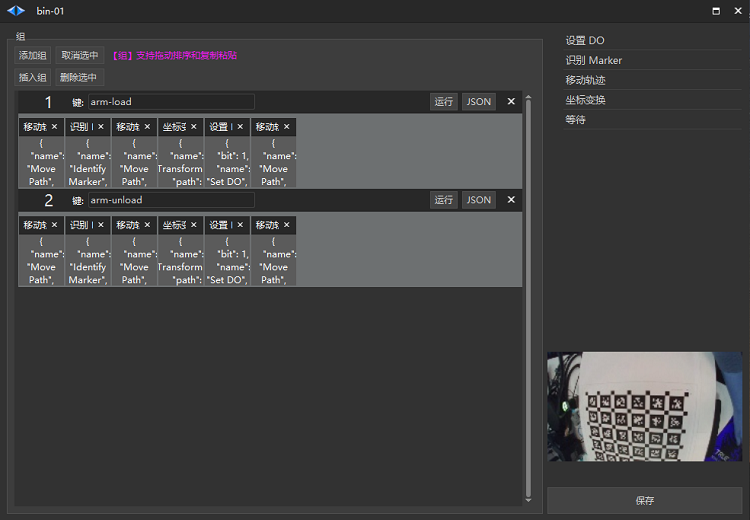750x520 pixels.
Task: Click 插入组 to insert a group
Action: pyautogui.click(x=33, y=77)
